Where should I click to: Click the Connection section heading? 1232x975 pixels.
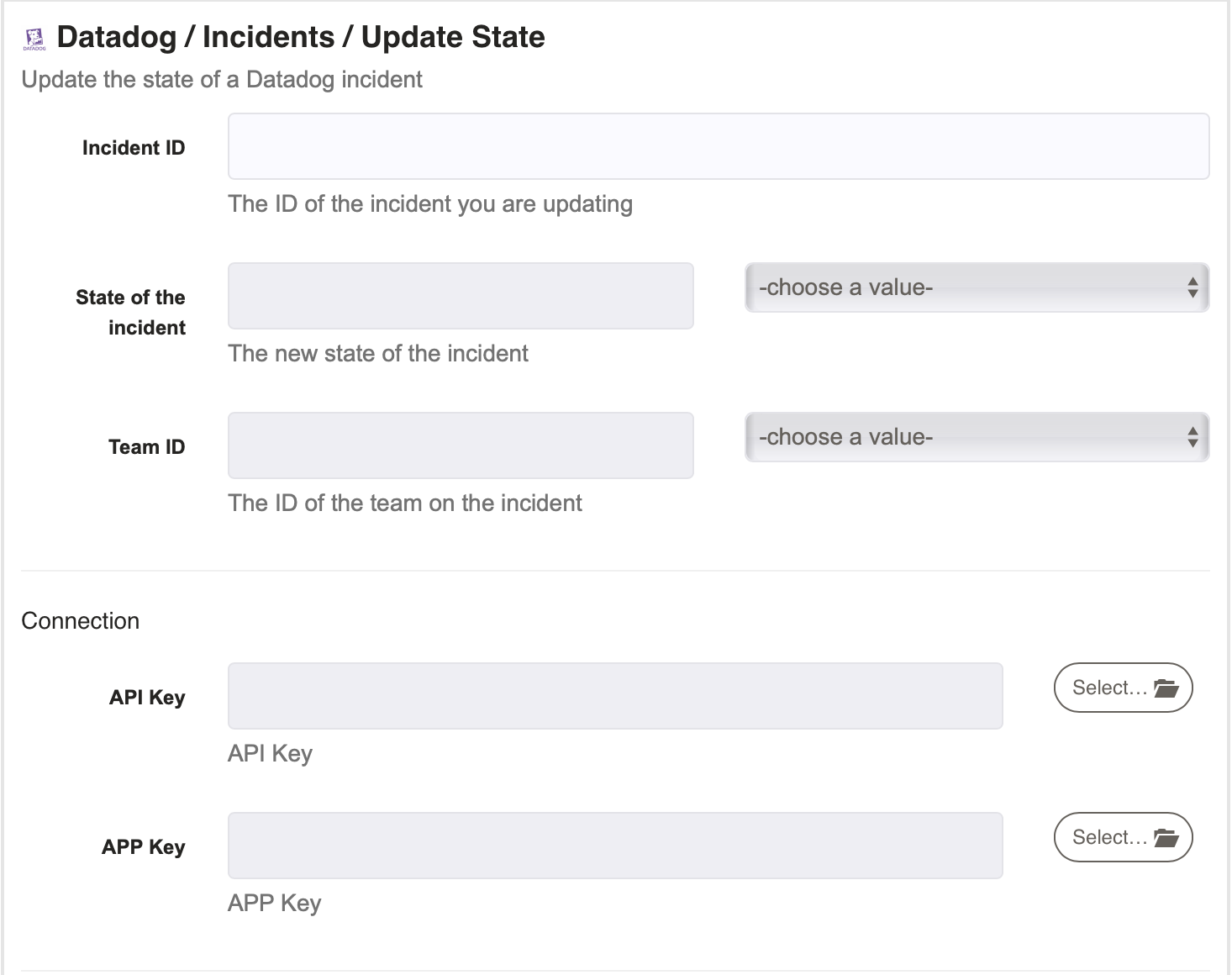(x=81, y=621)
